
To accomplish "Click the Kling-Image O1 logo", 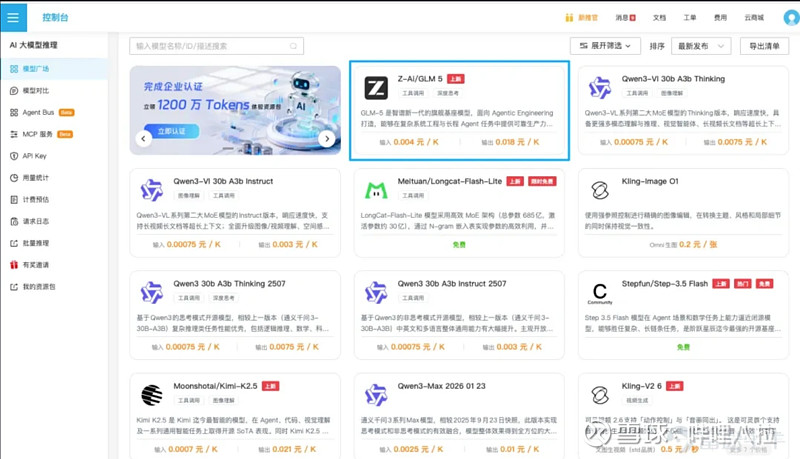I will tap(600, 190).
